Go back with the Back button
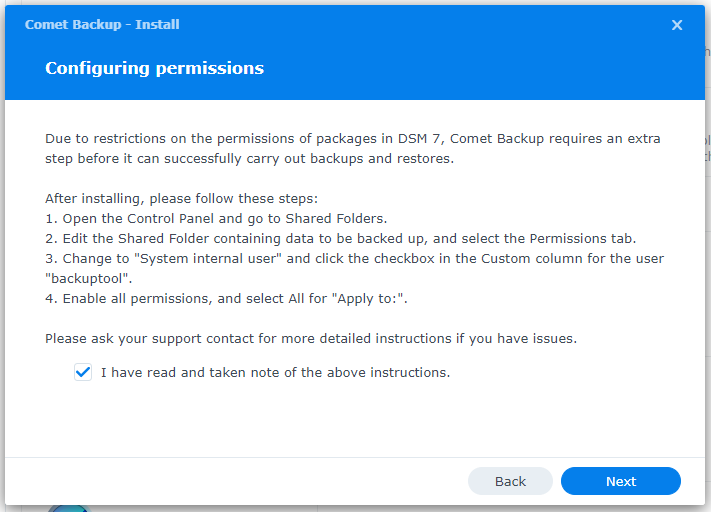Screen dimensions: 711x512 point(510,481)
